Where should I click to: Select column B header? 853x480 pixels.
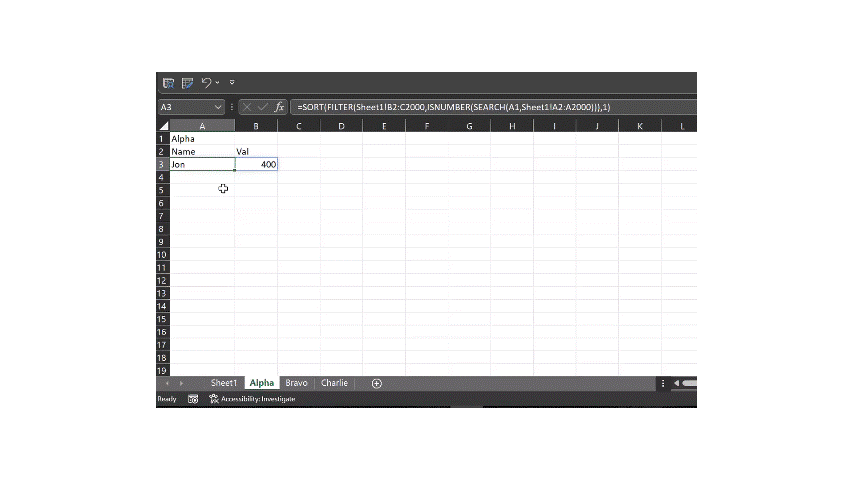(x=256, y=126)
